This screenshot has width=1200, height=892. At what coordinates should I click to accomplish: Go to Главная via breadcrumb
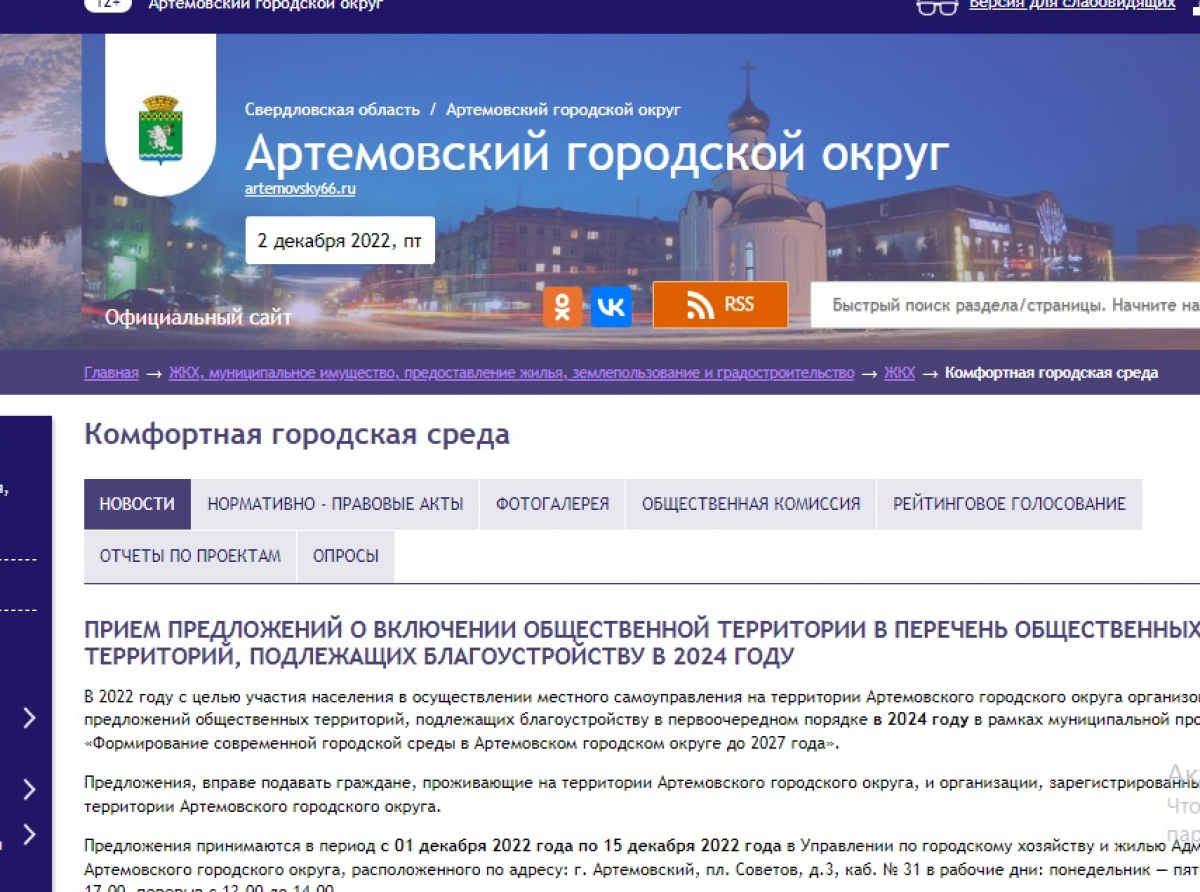110,372
